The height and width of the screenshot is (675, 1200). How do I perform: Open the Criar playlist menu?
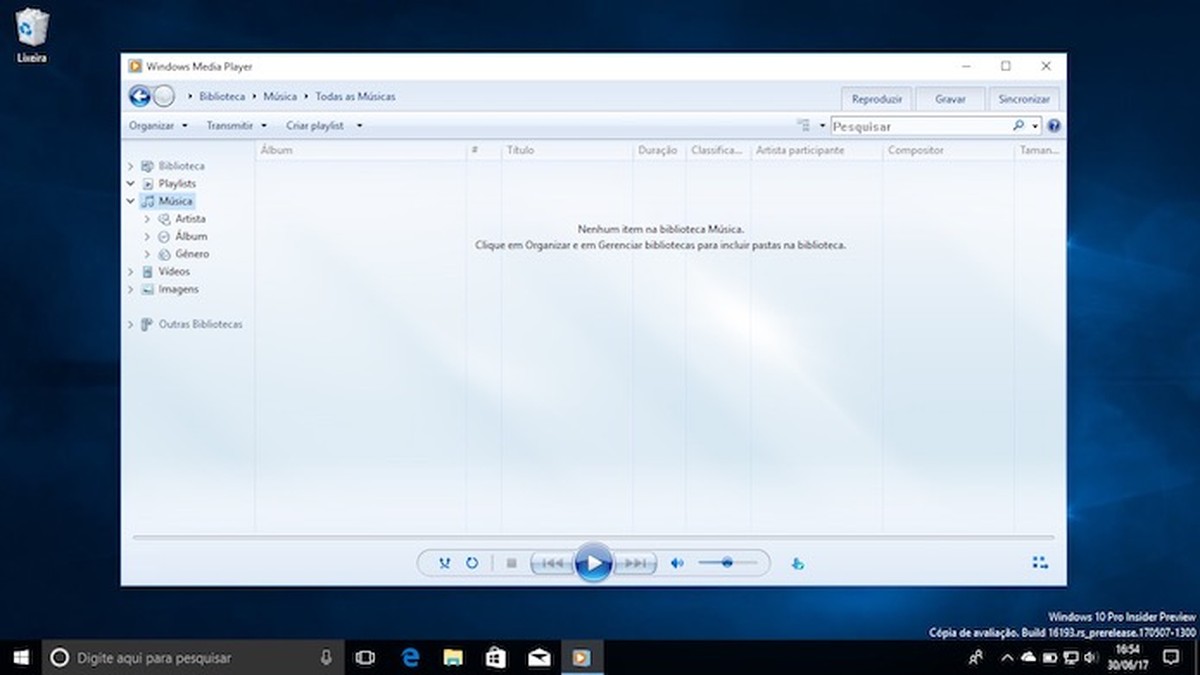(x=316, y=125)
